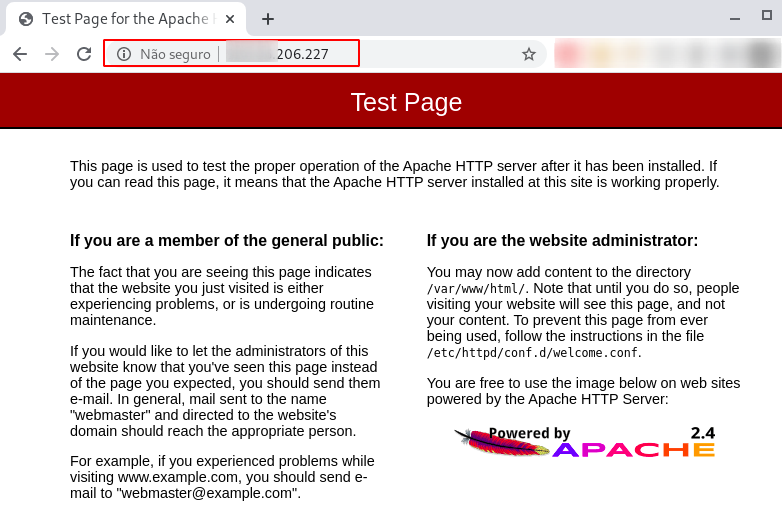Image resolution: width=782 pixels, height=513 pixels.
Task: Maximize the browser window
Action: [768, 15]
